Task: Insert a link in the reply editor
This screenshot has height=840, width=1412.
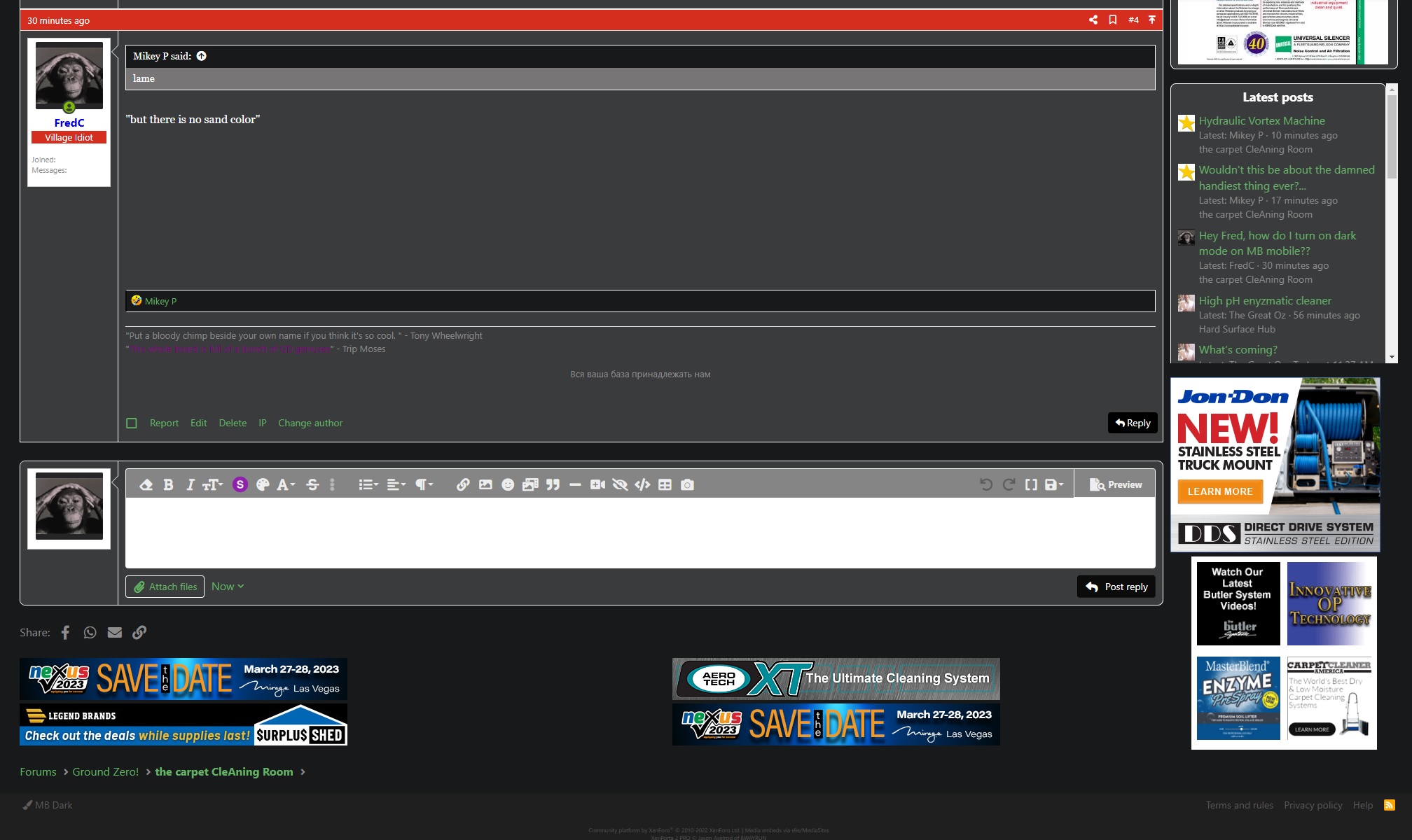Action: click(463, 484)
